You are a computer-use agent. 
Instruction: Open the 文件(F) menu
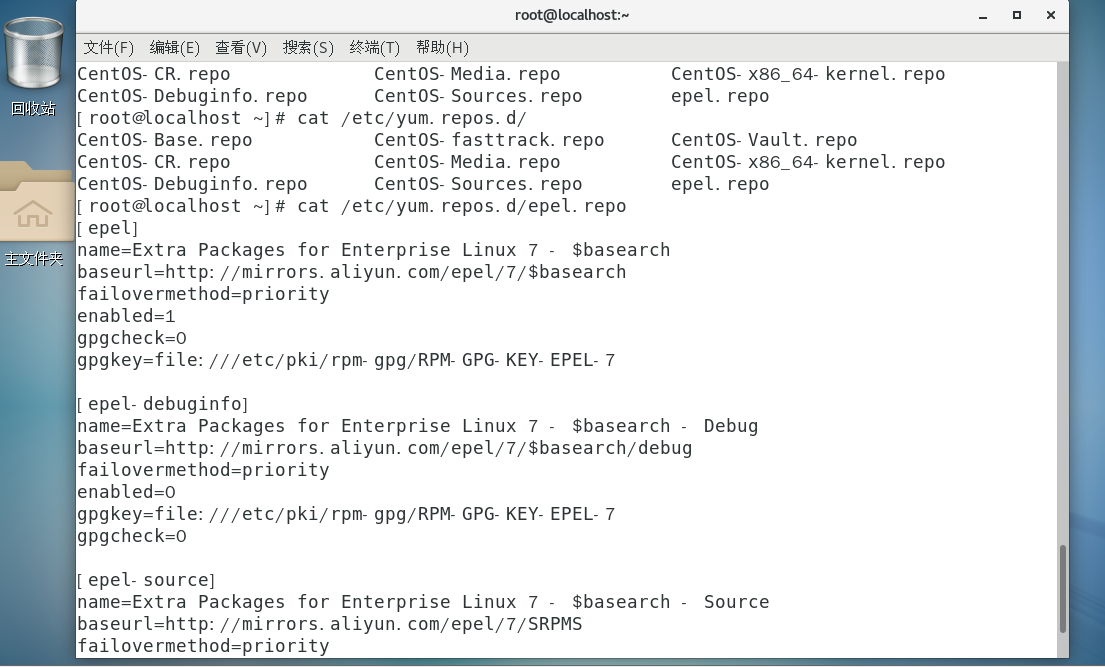109,48
